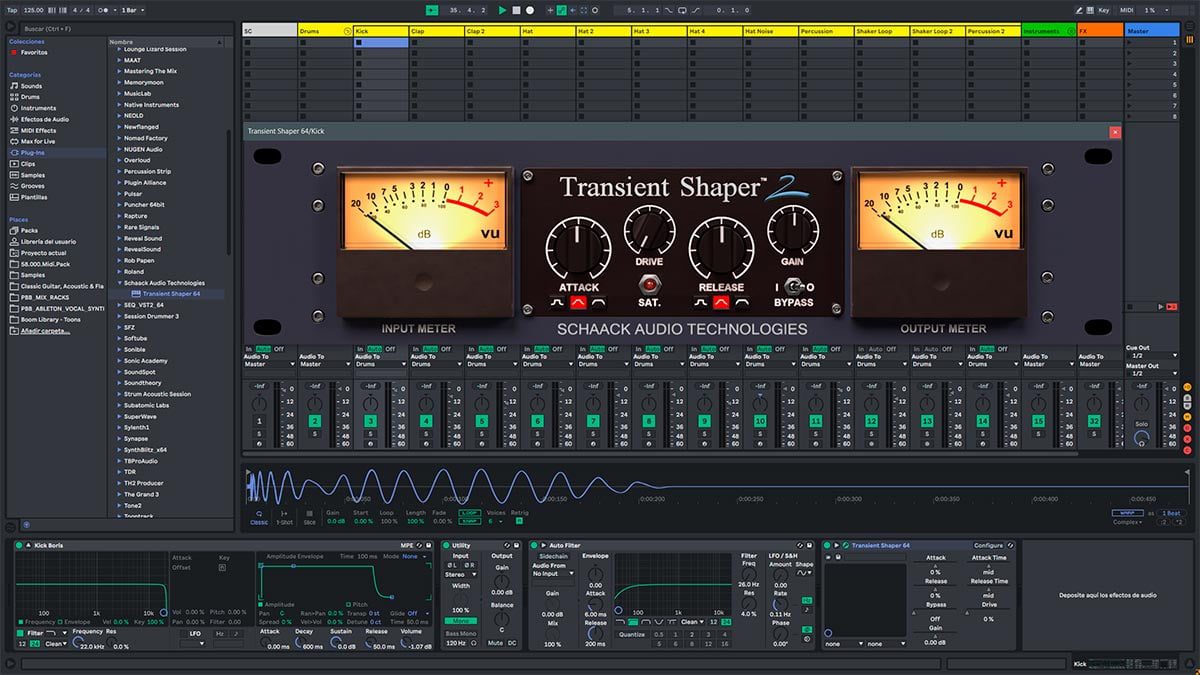Click the Key map button
This screenshot has width=1200, height=675.
[1103, 10]
